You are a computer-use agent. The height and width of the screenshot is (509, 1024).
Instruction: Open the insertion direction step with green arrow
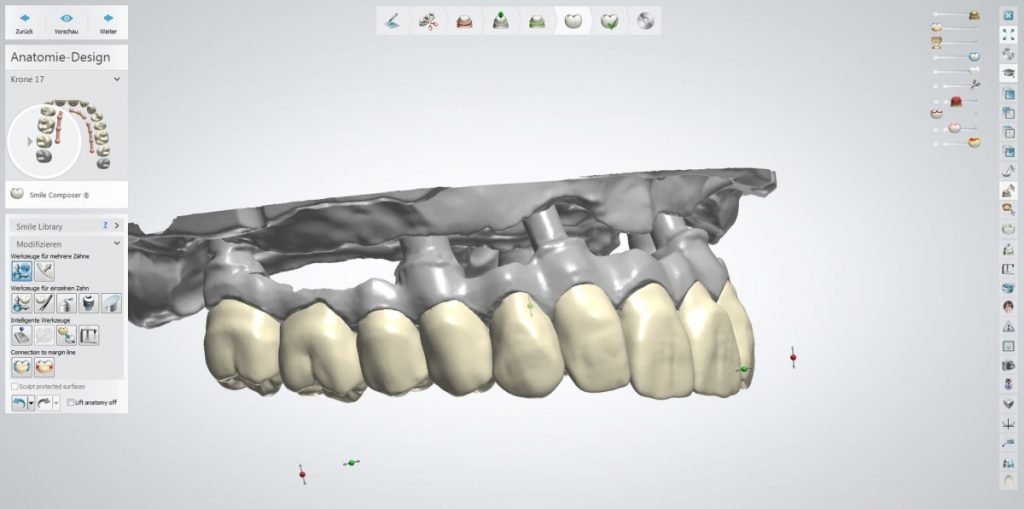click(500, 21)
